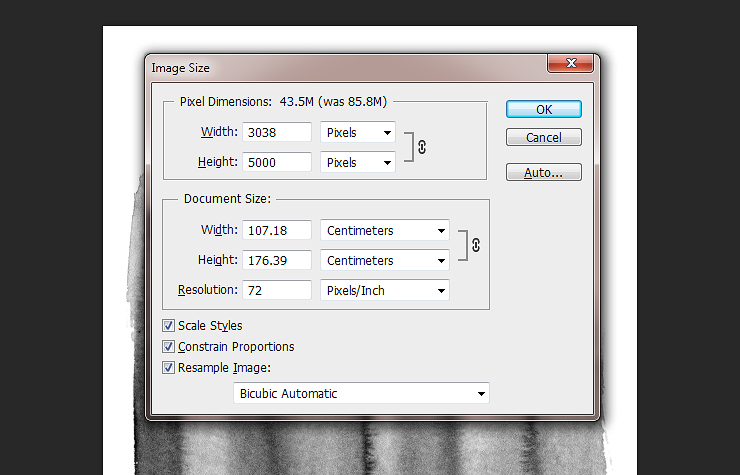Click the Document Size label
This screenshot has height=475, width=740.
[x=227, y=199]
